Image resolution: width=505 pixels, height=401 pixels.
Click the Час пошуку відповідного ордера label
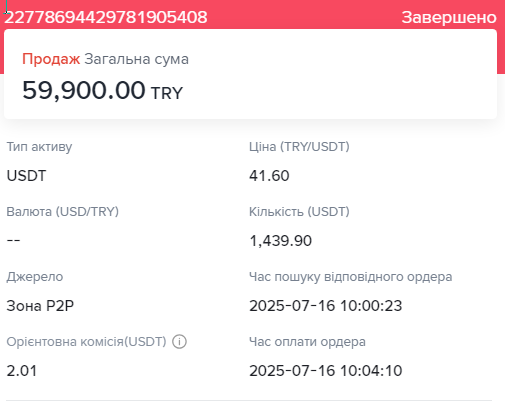tap(351, 277)
